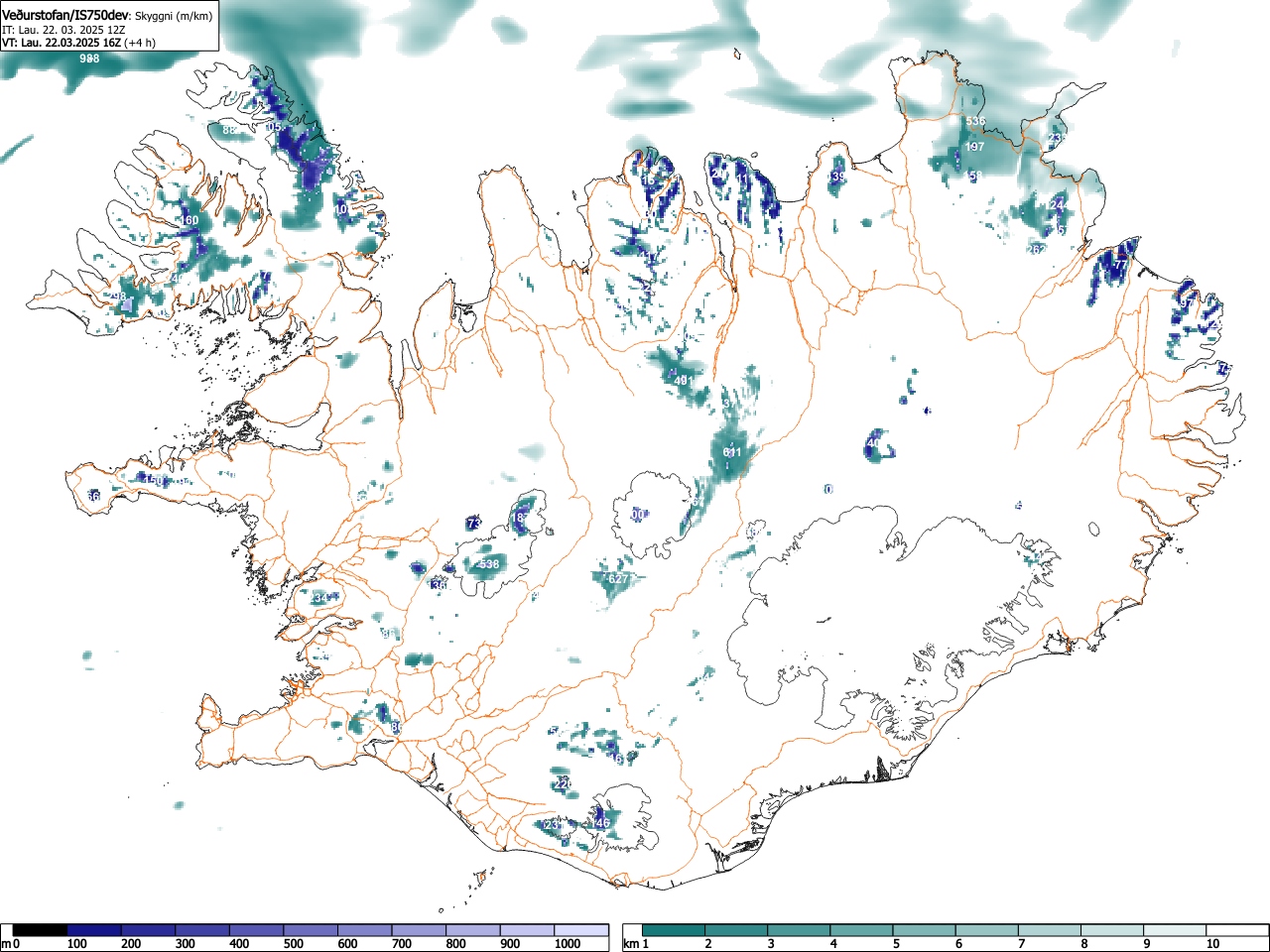This screenshot has width=1270, height=952.
Task: Click the 900–1000 m pale lavender swatch
Action: click(x=527, y=930)
